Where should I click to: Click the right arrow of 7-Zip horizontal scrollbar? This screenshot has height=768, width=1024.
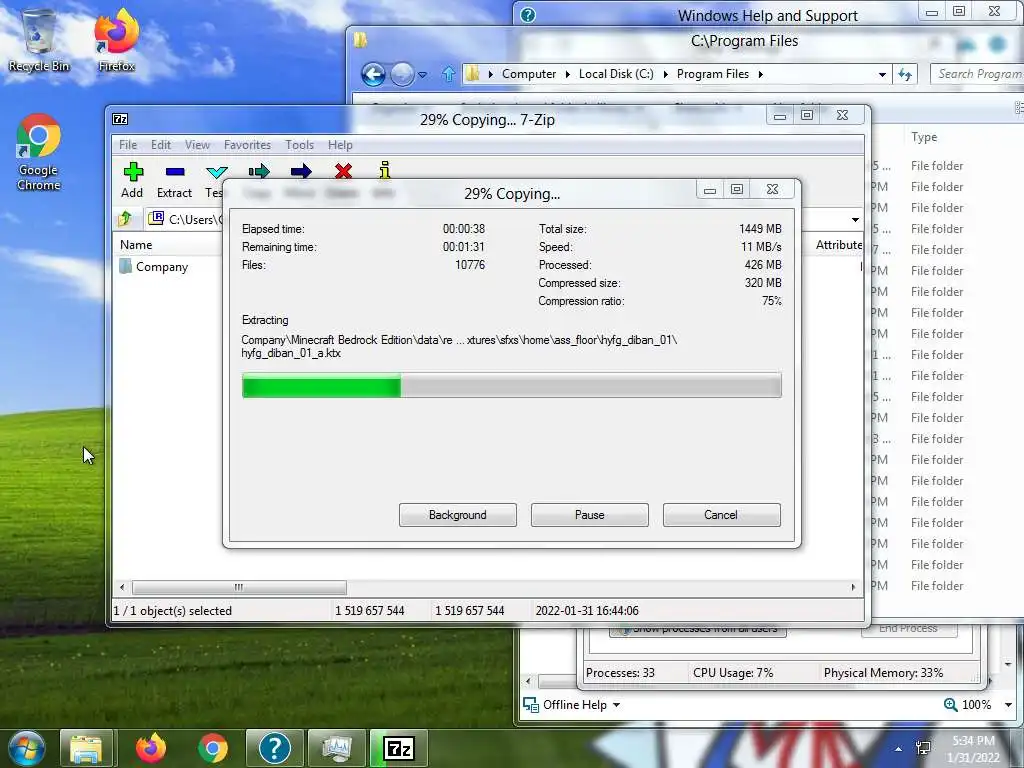[x=853, y=587]
